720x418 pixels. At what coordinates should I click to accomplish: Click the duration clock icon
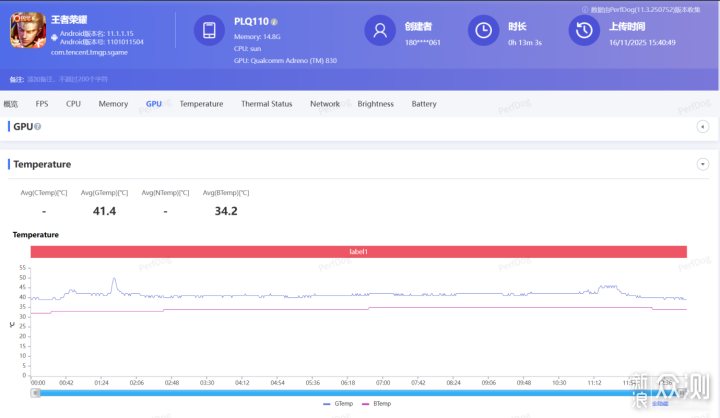pos(483,31)
